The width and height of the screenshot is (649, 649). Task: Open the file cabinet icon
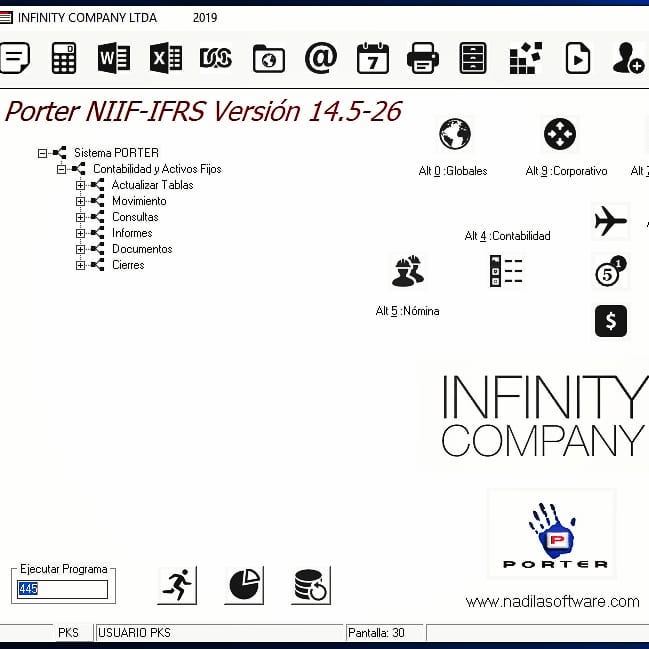473,58
